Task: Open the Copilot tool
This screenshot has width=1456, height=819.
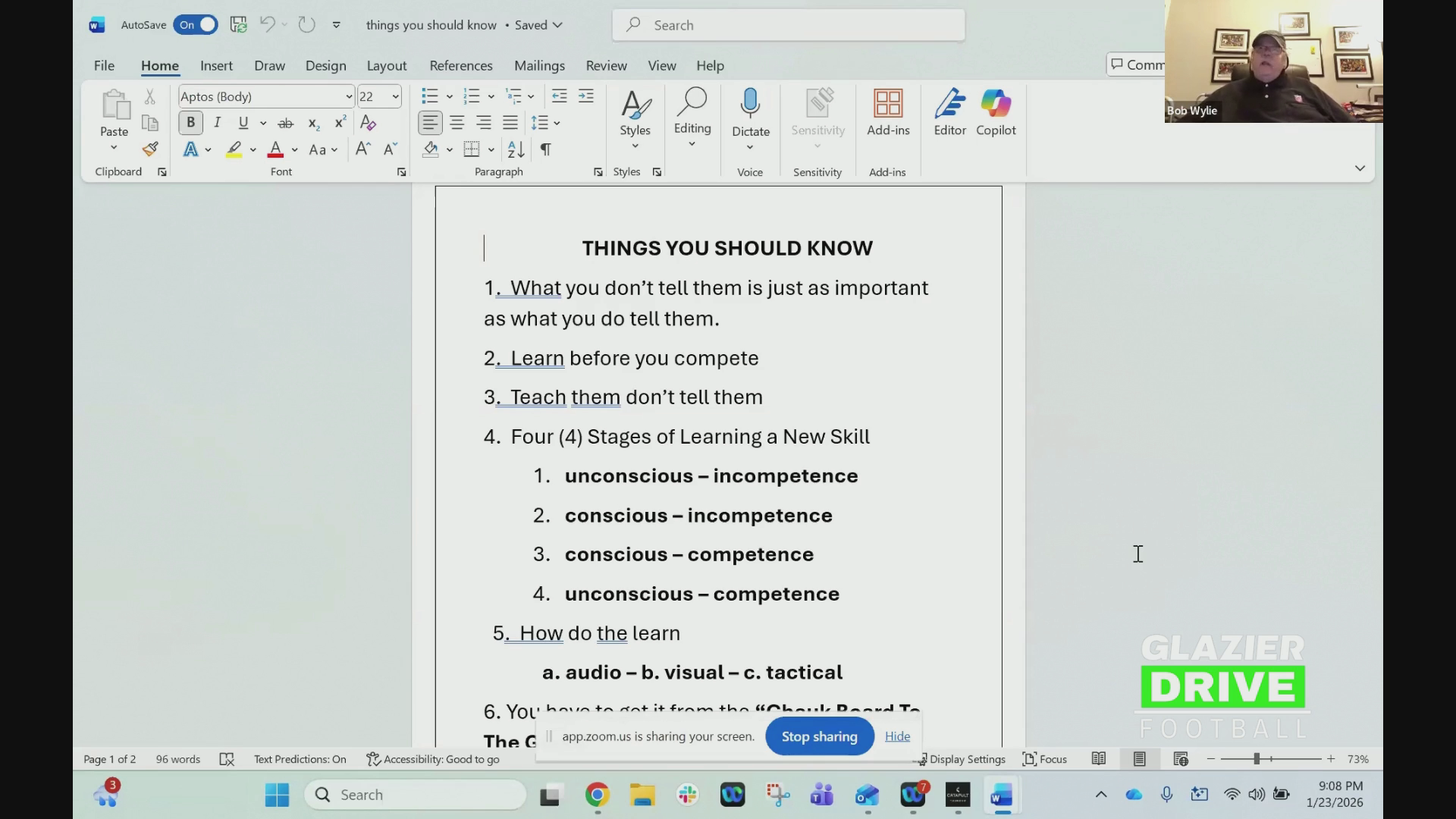Action: click(x=995, y=112)
